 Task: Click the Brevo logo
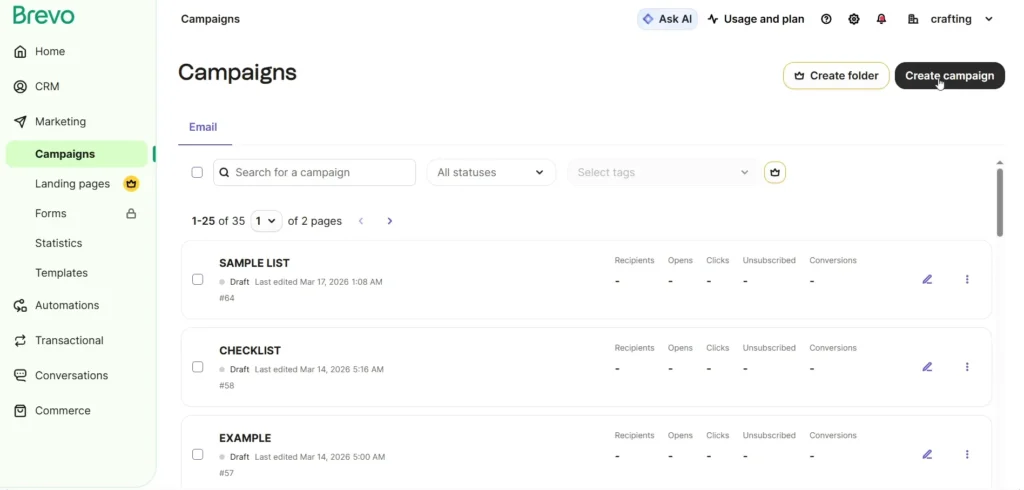click(x=44, y=15)
